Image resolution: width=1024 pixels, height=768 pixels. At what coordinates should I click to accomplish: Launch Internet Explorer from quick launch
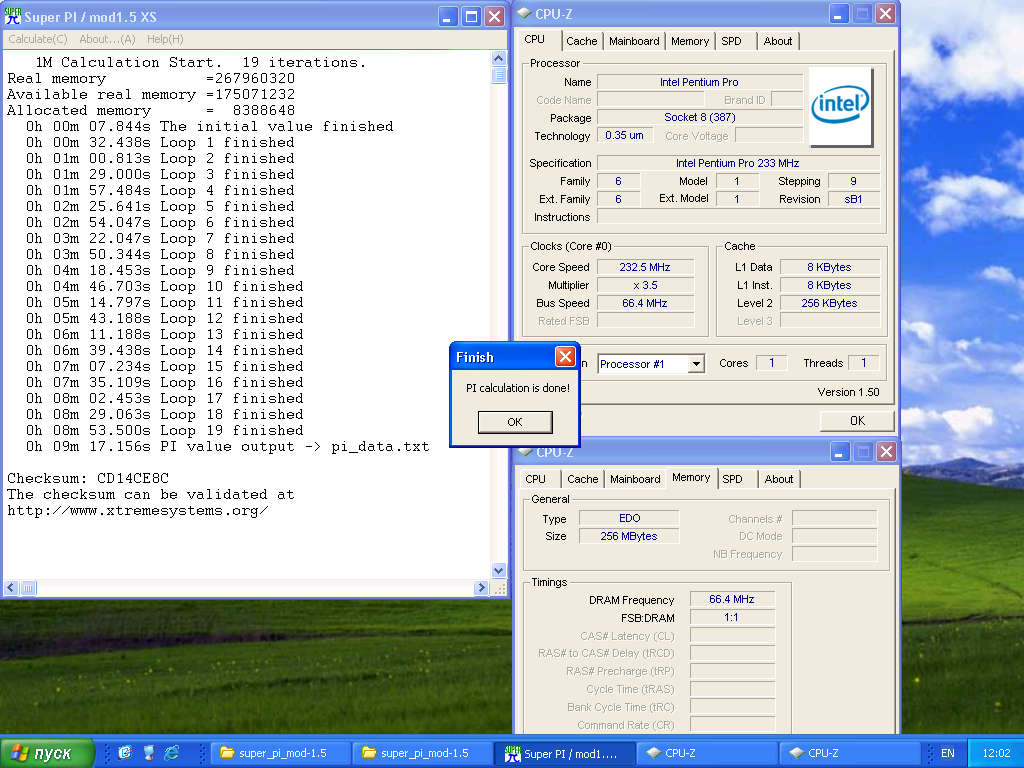(x=172, y=752)
